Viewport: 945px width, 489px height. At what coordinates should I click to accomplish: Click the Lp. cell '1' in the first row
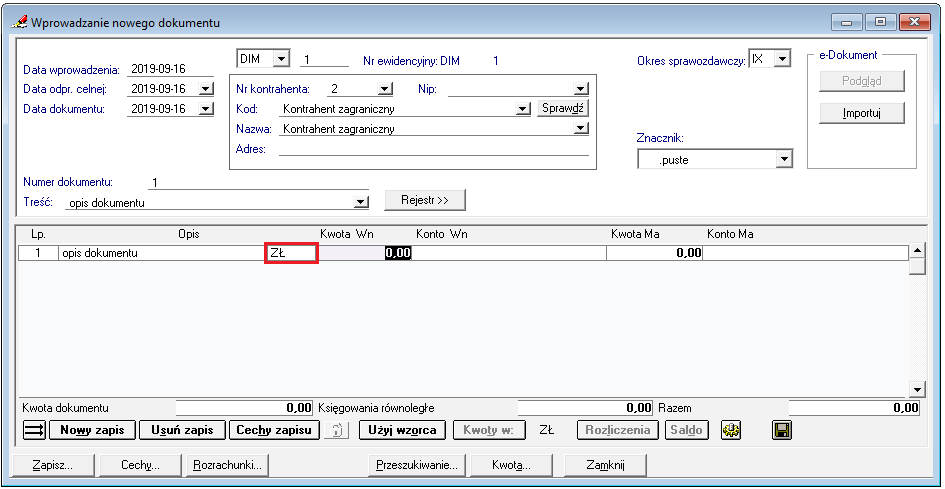(38, 253)
